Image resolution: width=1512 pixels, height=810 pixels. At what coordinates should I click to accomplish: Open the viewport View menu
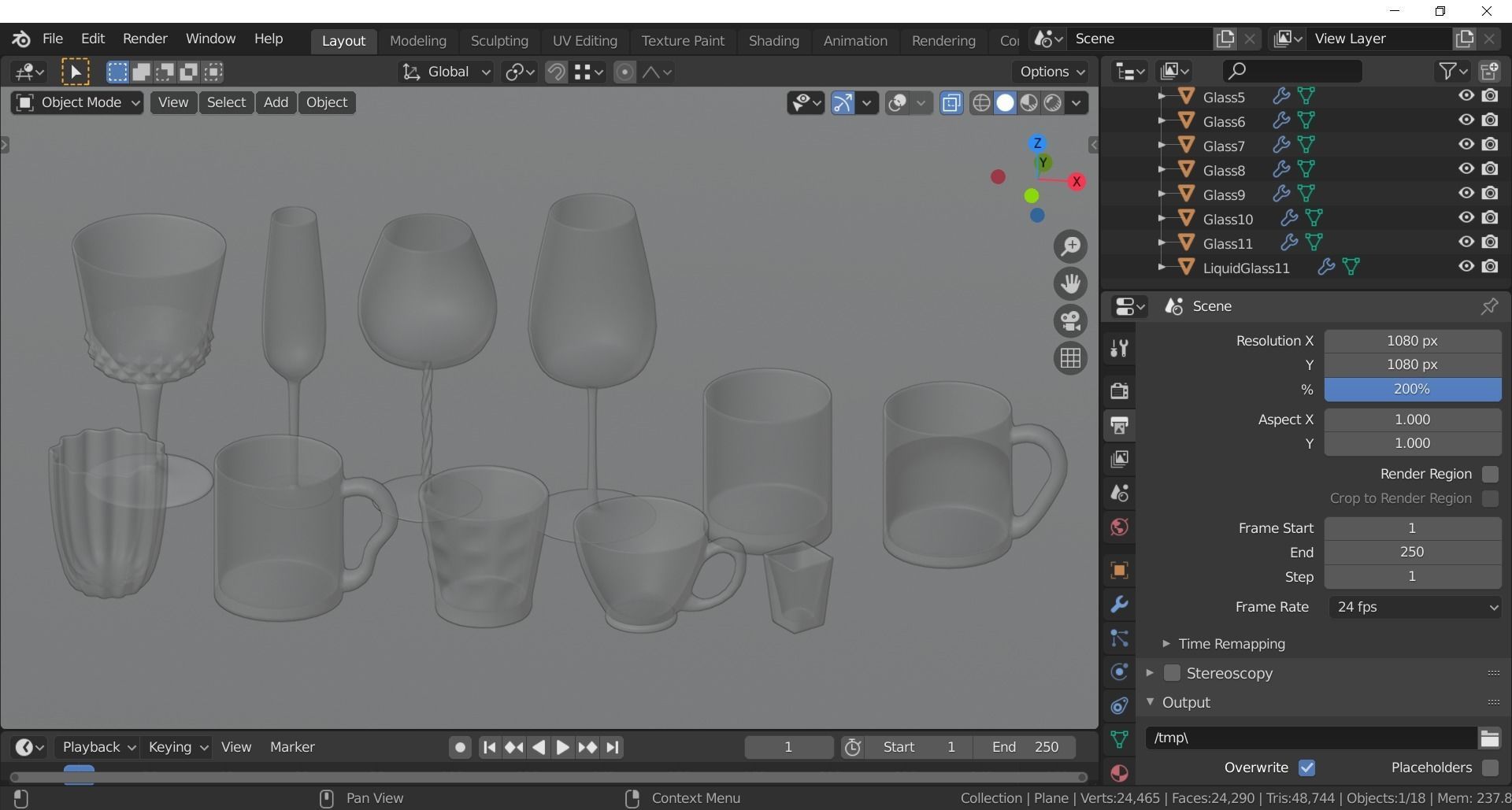pyautogui.click(x=172, y=103)
